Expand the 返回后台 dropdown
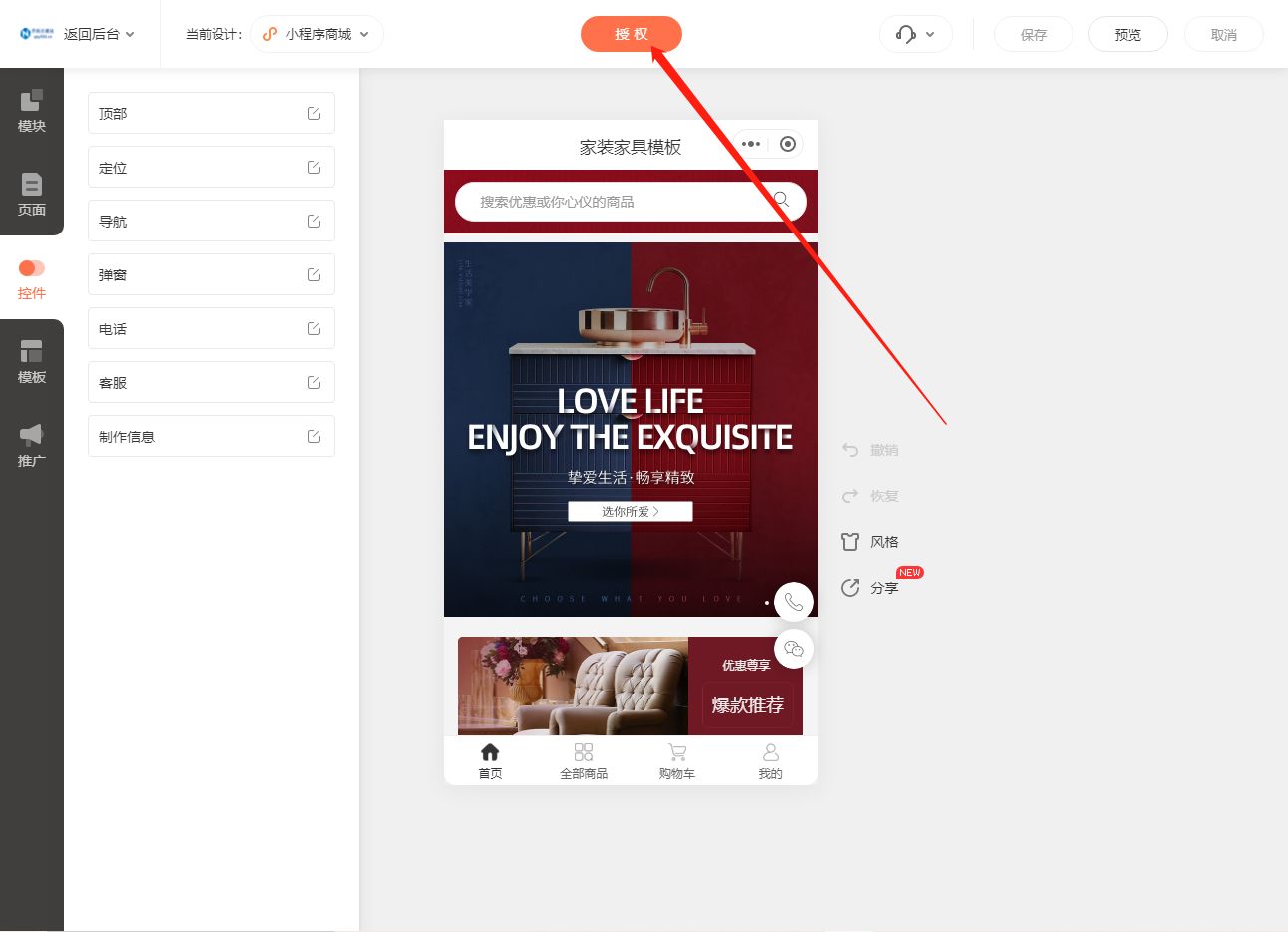Screen dimensions: 1288x932 (99, 34)
